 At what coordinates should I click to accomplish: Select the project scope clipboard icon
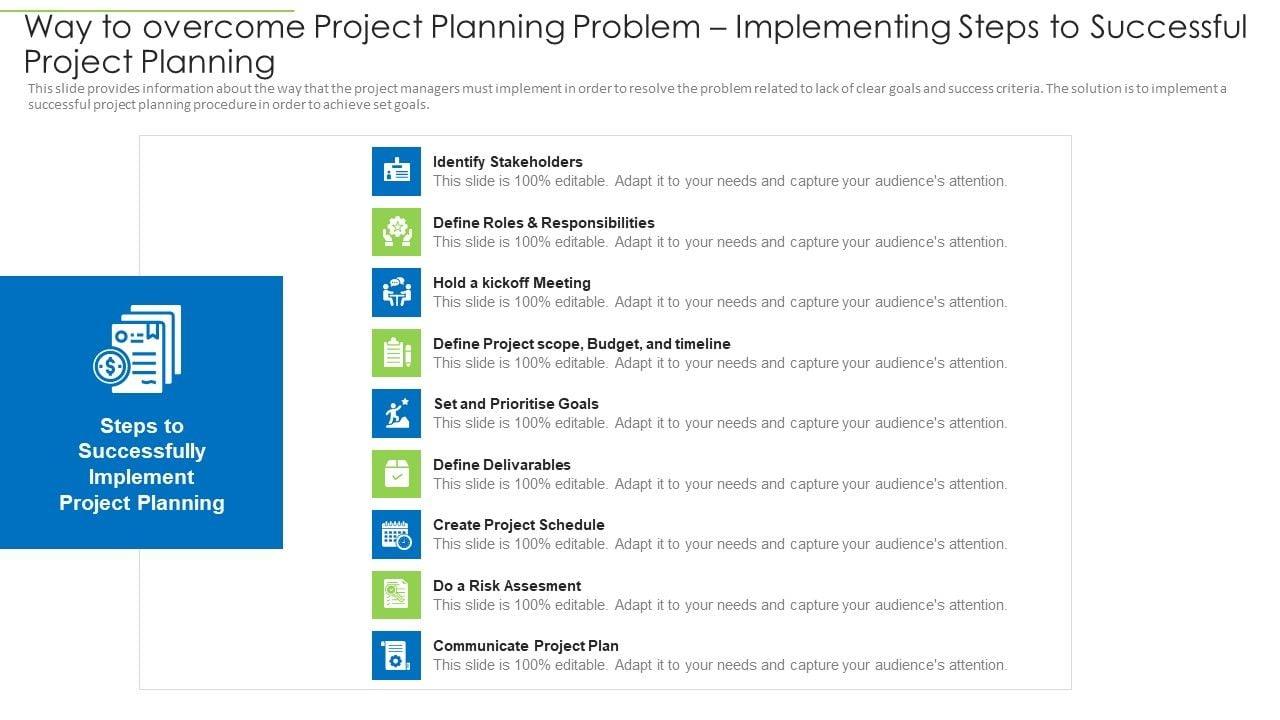coord(396,353)
